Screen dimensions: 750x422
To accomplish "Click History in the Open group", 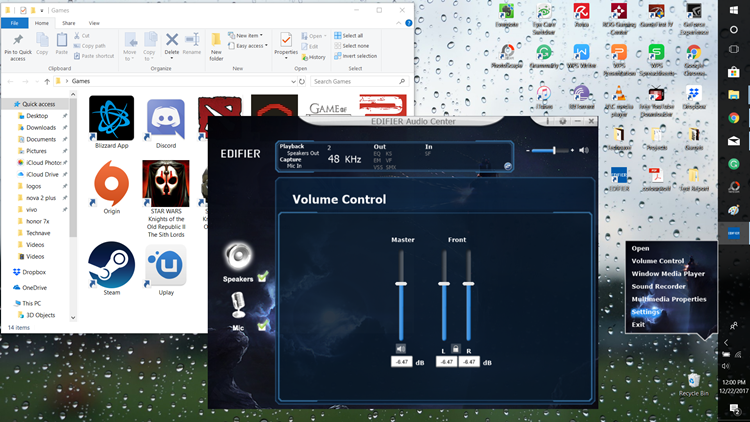I will (313, 57).
